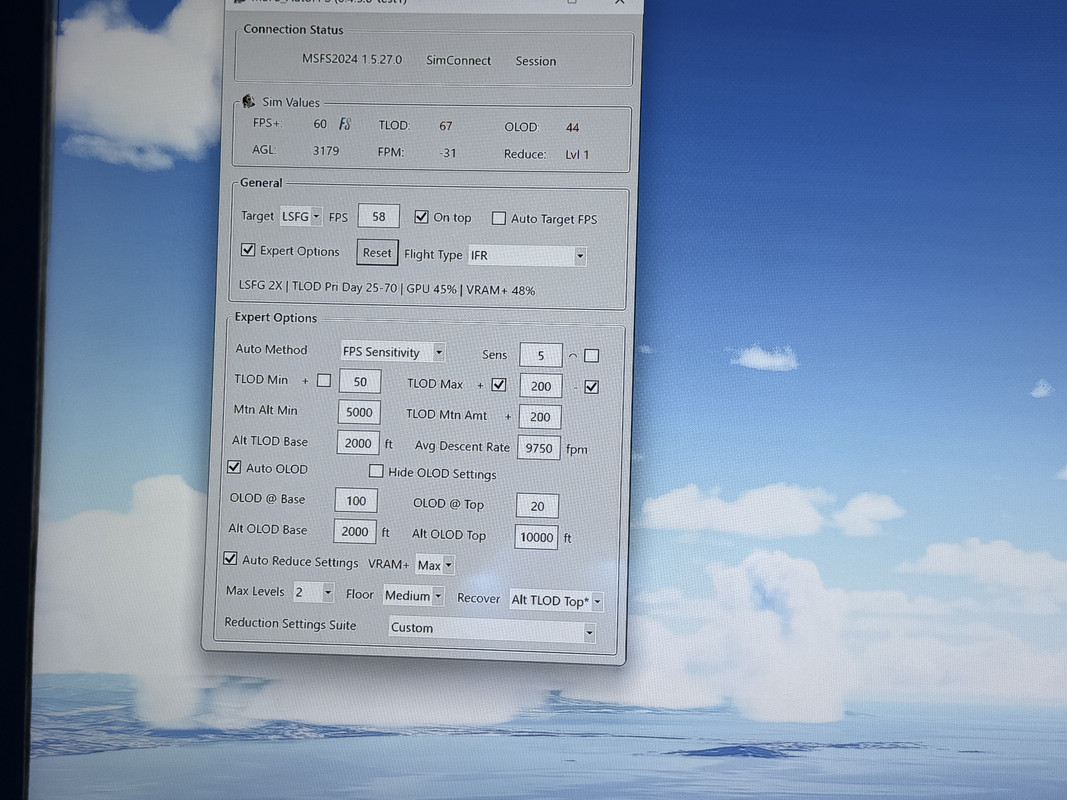Open the Target LSFG dropdown
1067x800 pixels.
301,216
